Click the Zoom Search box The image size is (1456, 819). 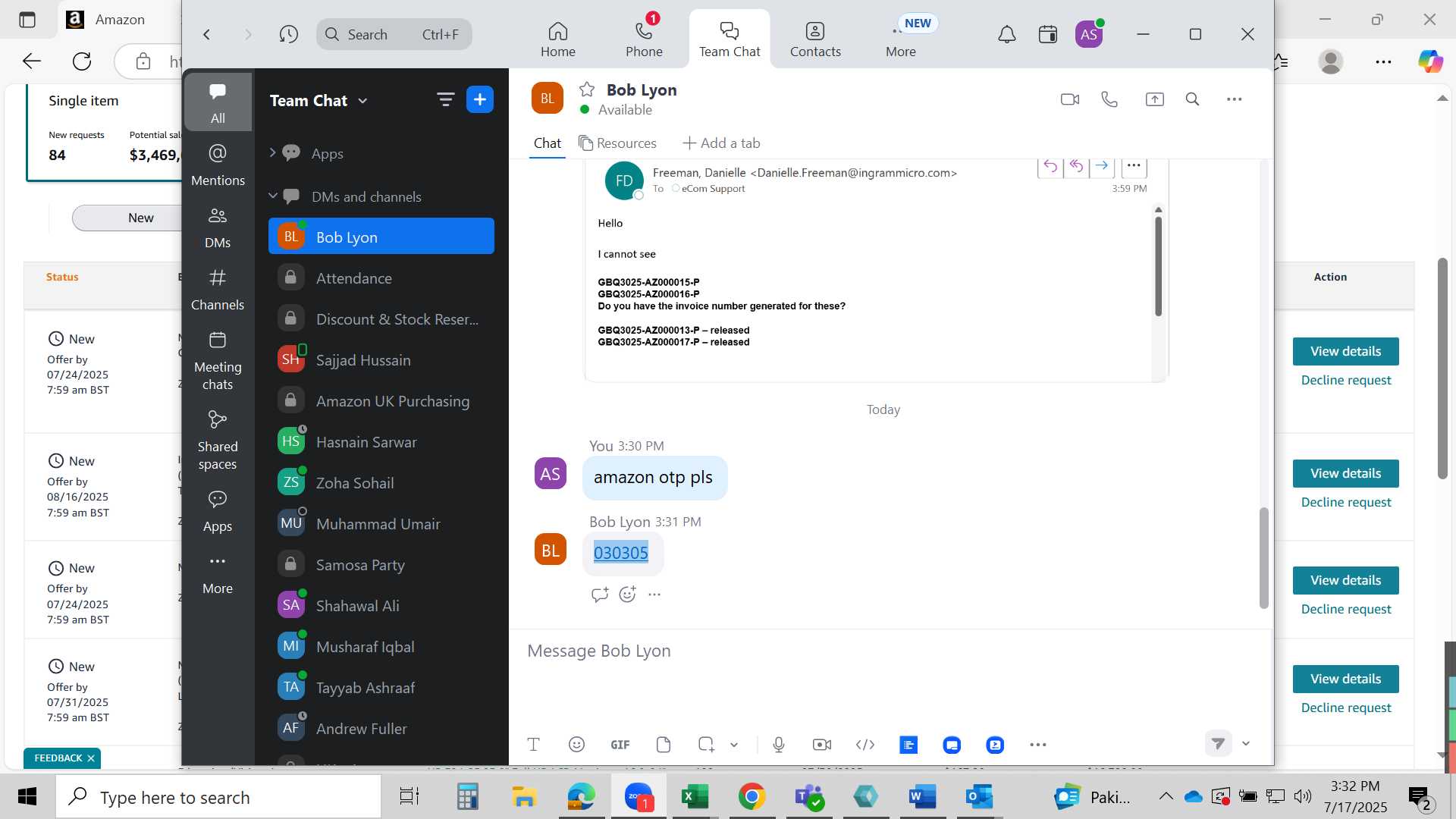tap(394, 34)
